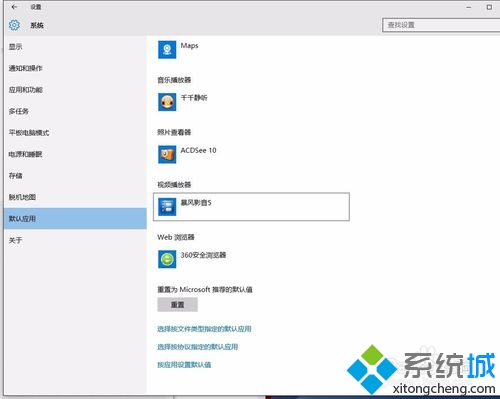This screenshot has width=500, height=399.
Task: Open 平板电脑模式 settings
Action: (75, 133)
